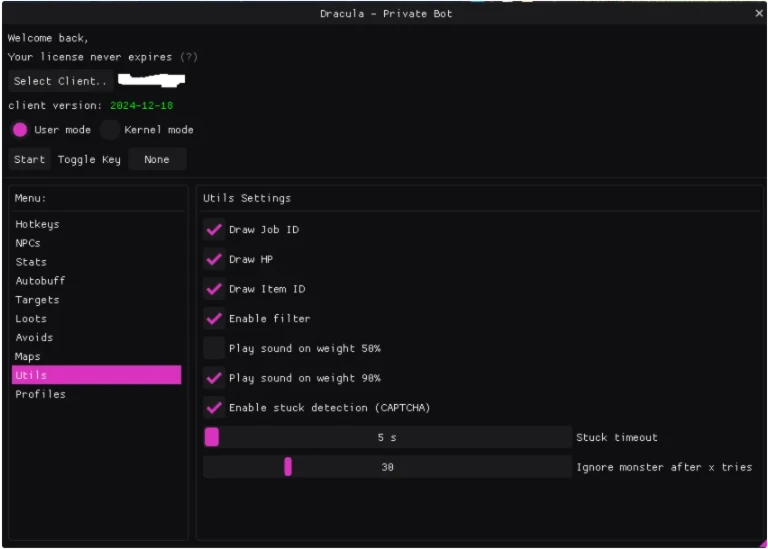This screenshot has width=768, height=549.
Task: Set the Toggle Key None button
Action: tap(157, 159)
